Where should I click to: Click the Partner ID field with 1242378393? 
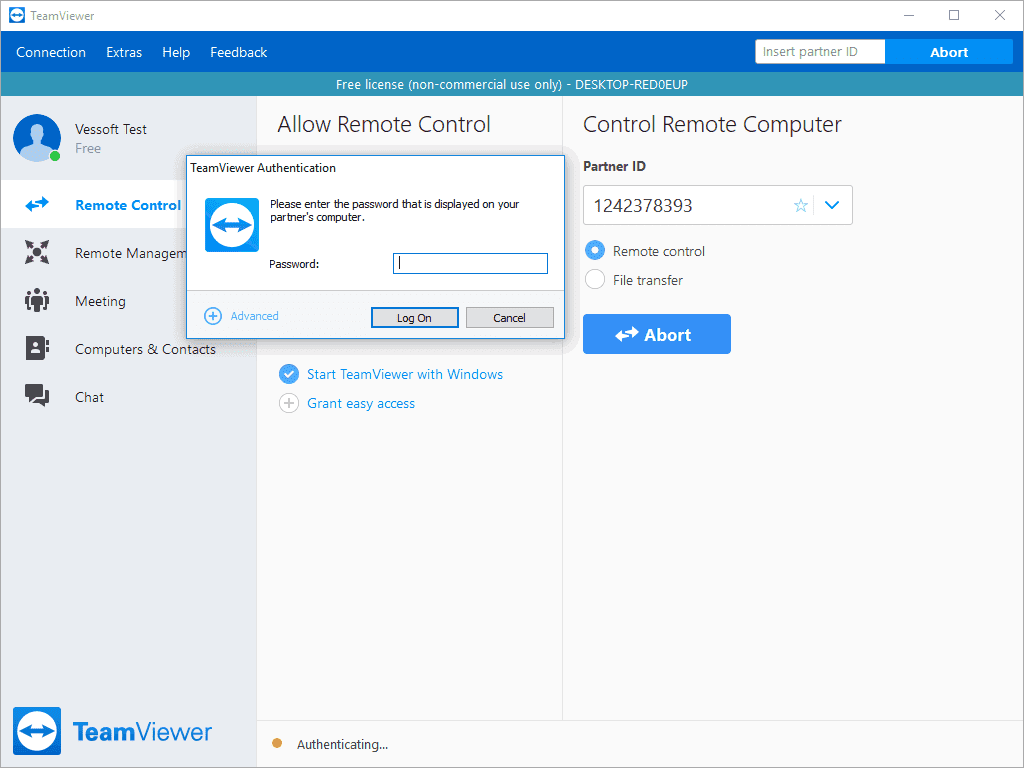(x=718, y=205)
